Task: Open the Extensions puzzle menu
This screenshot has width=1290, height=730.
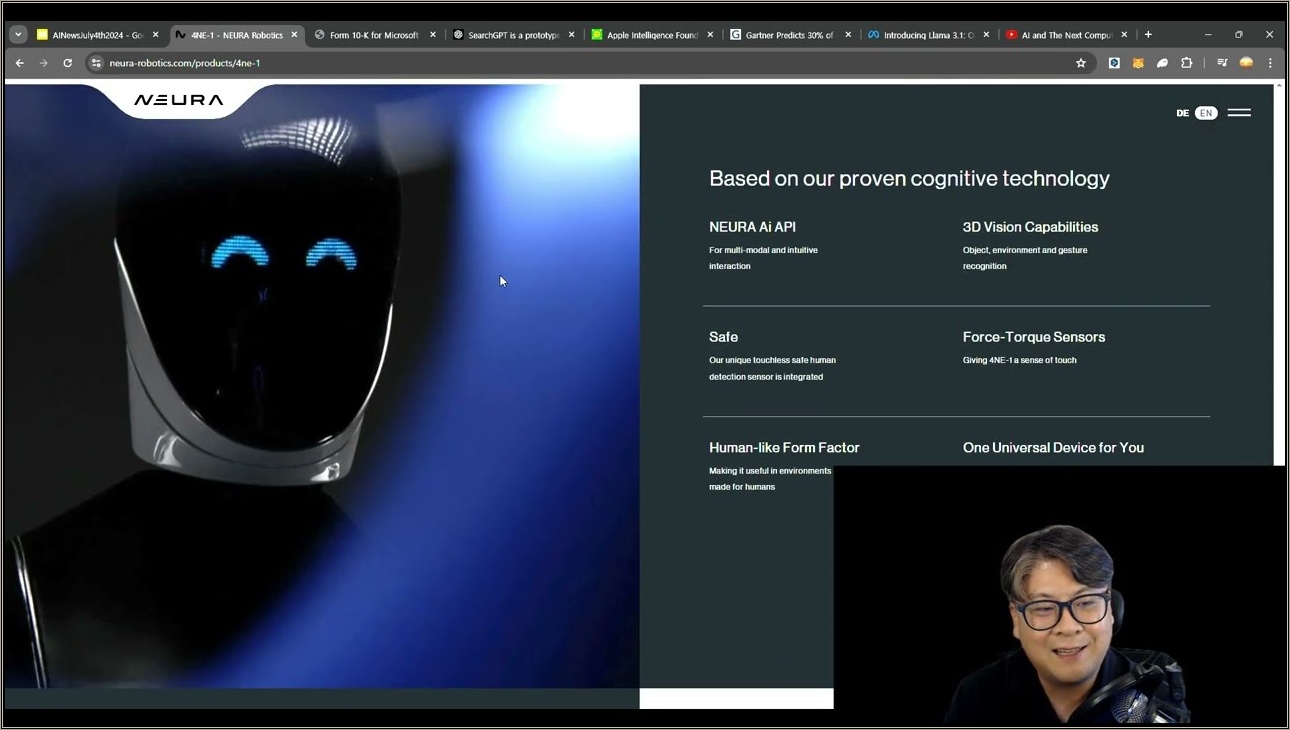Action: [1187, 63]
